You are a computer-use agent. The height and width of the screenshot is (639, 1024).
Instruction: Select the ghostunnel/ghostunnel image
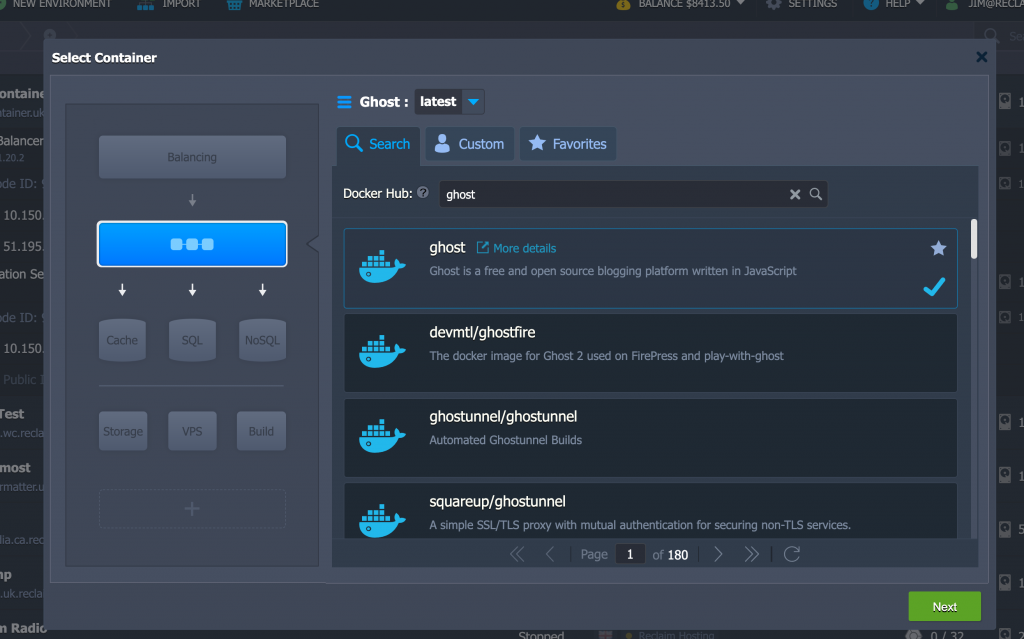650,438
